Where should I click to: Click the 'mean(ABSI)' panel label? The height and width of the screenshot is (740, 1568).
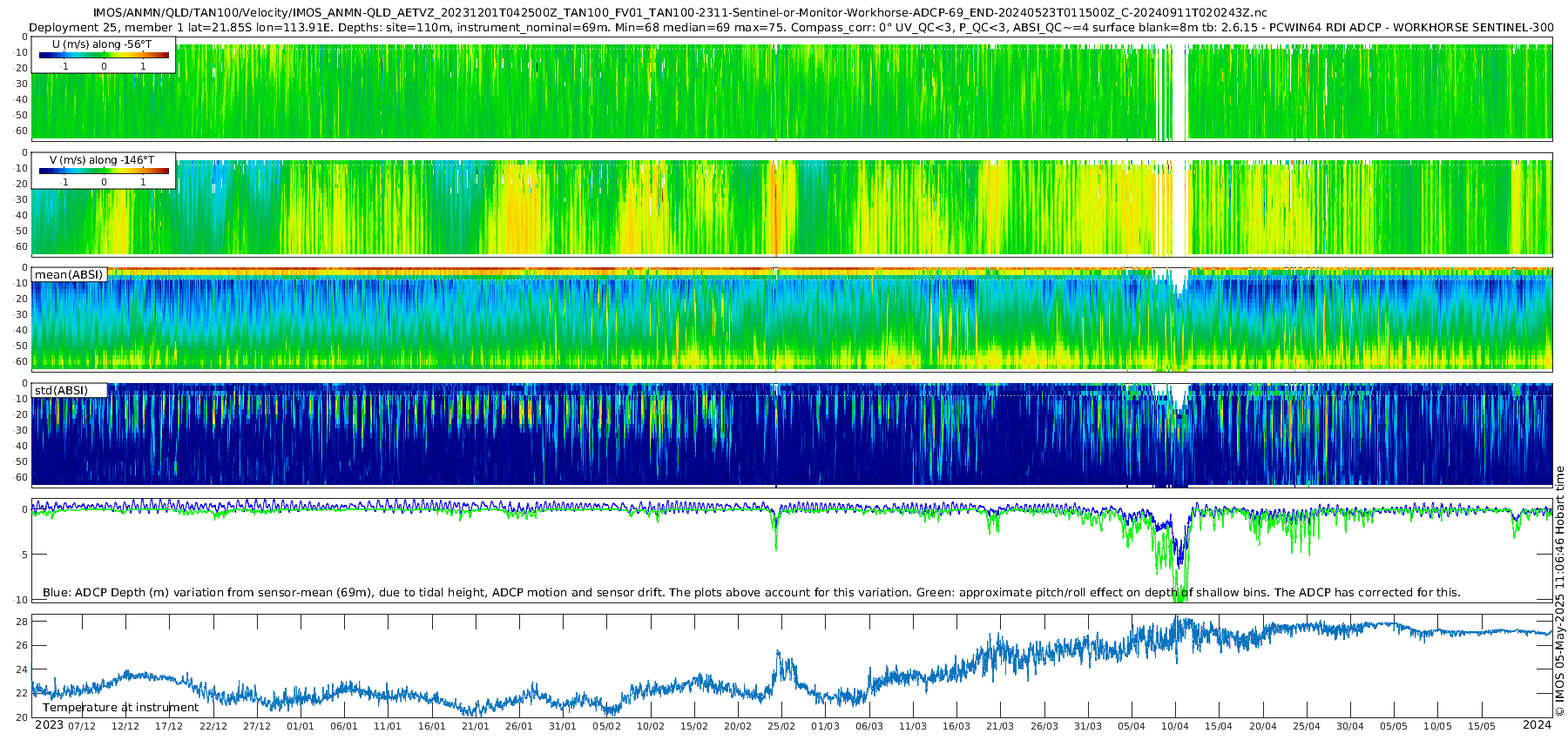pos(69,275)
